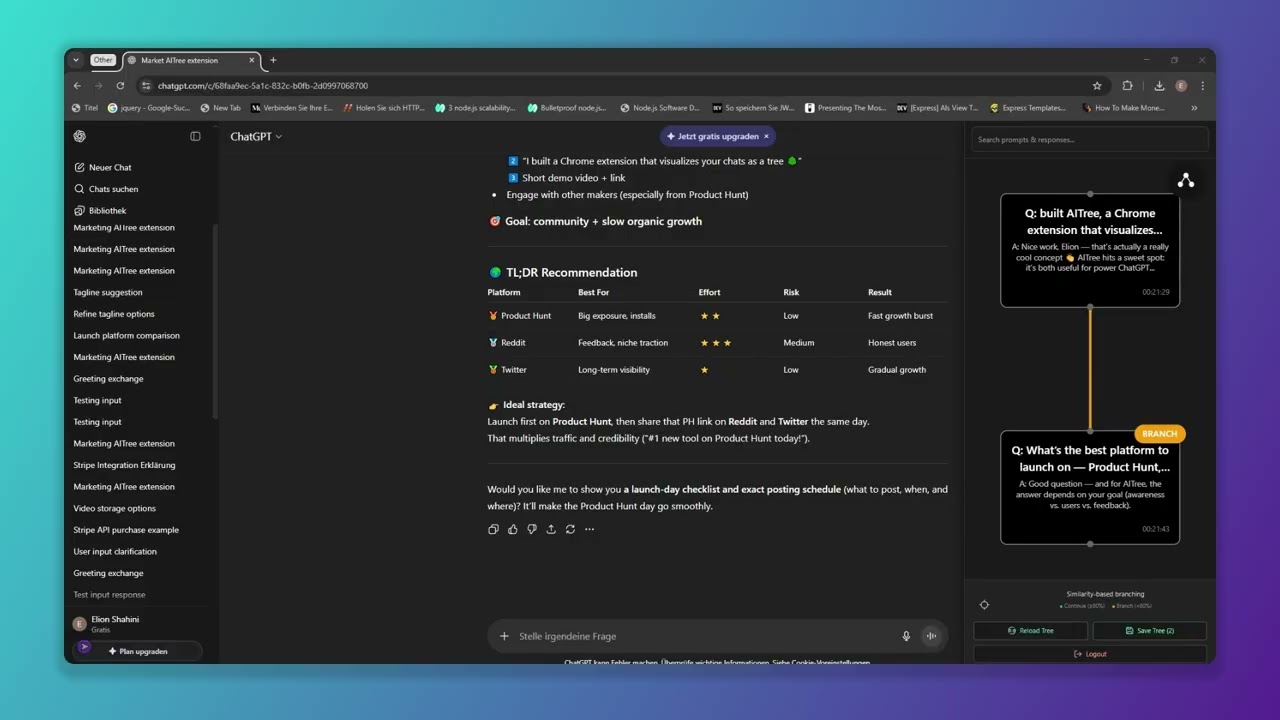Image resolution: width=1280 pixels, height=720 pixels.
Task: Give the response a thumbs down
Action: click(532, 529)
